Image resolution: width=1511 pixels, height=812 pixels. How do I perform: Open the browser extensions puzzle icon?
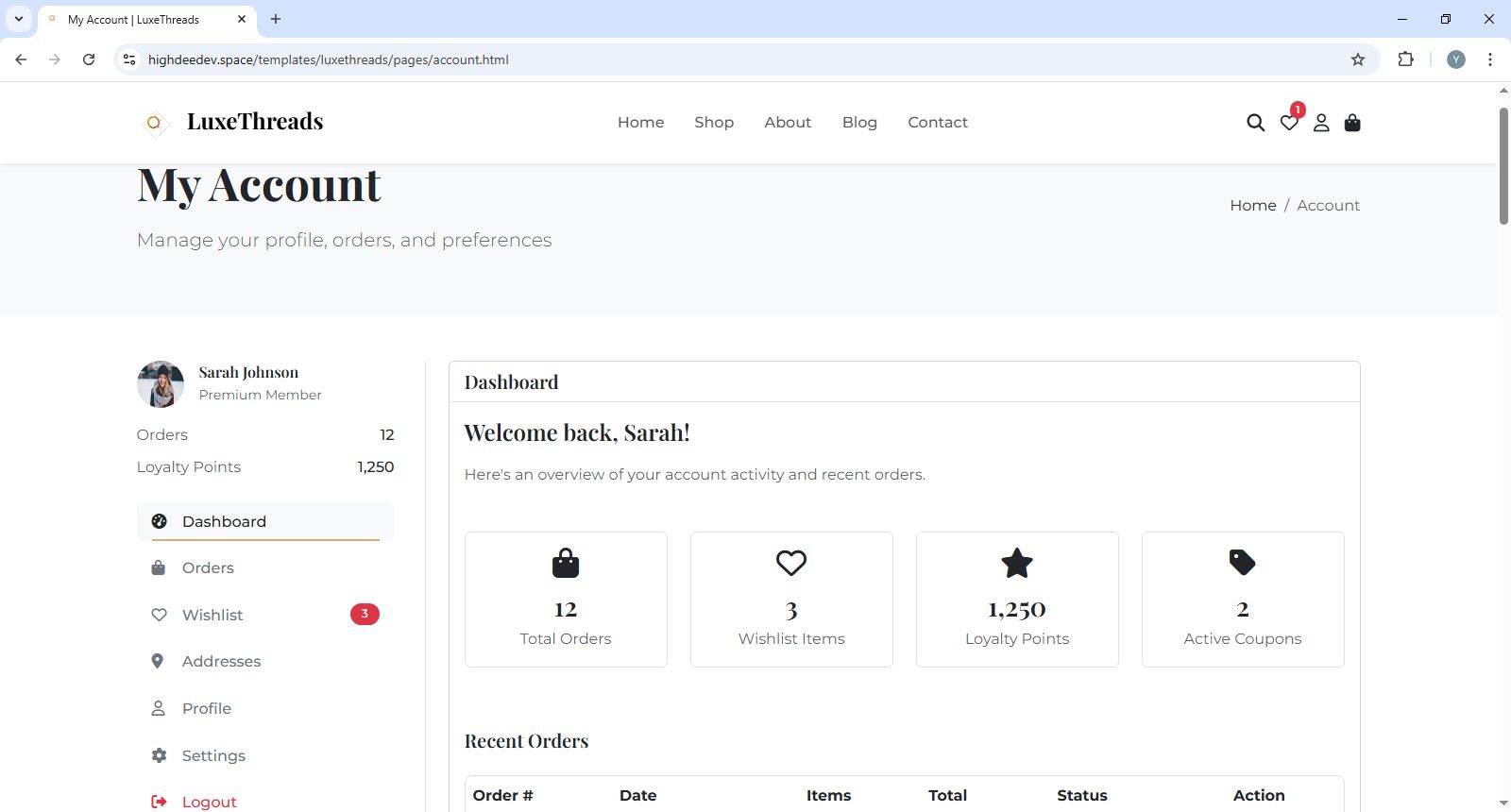[1406, 59]
